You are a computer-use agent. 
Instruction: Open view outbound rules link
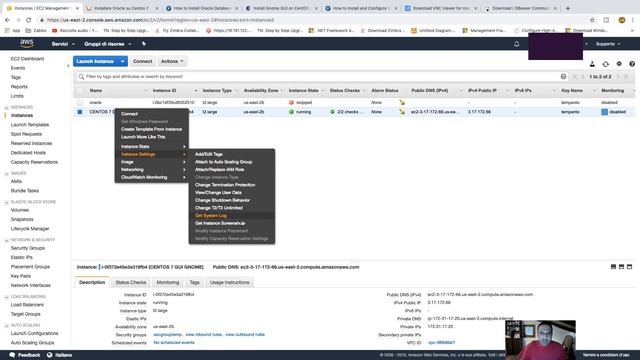pos(245,335)
